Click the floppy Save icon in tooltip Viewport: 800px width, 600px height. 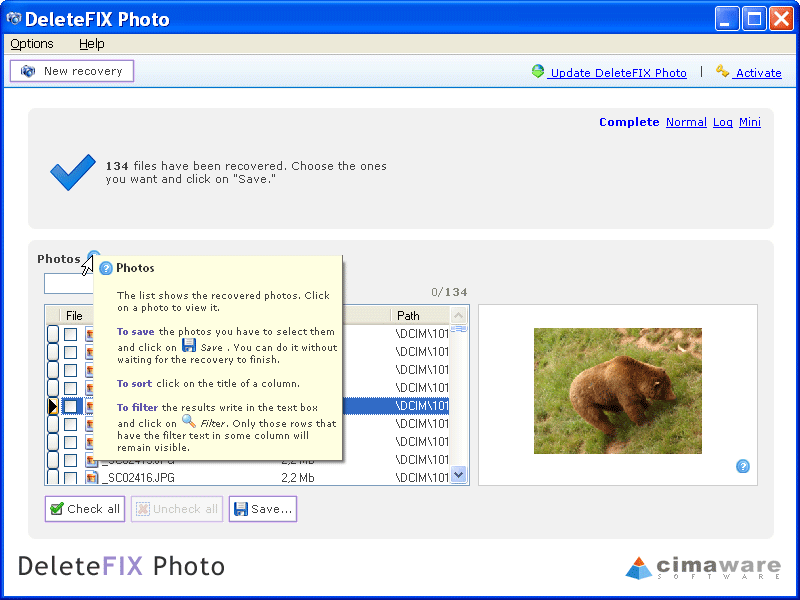(x=189, y=345)
